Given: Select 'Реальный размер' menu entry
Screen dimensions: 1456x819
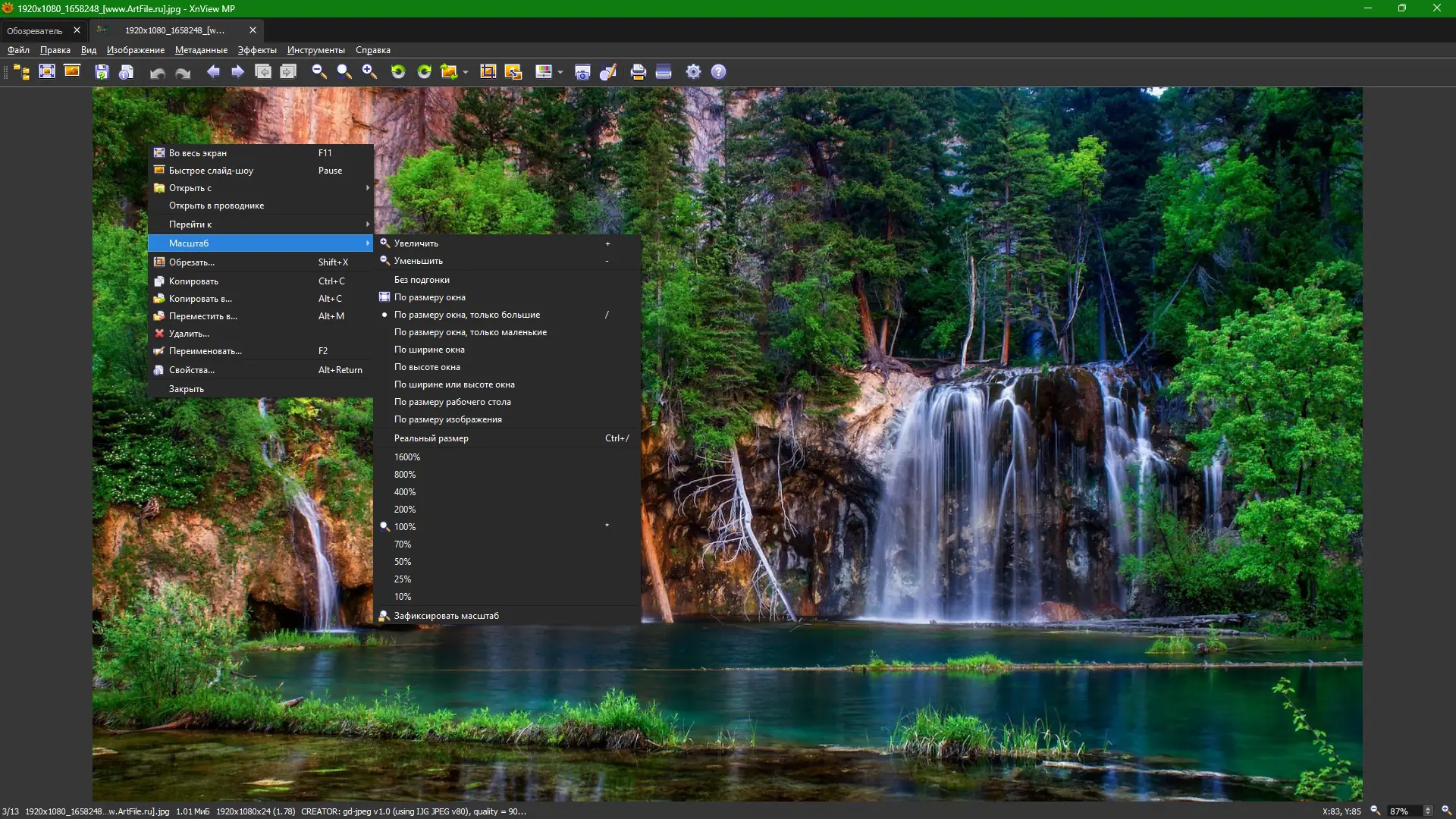Looking at the screenshot, I should pos(431,438).
